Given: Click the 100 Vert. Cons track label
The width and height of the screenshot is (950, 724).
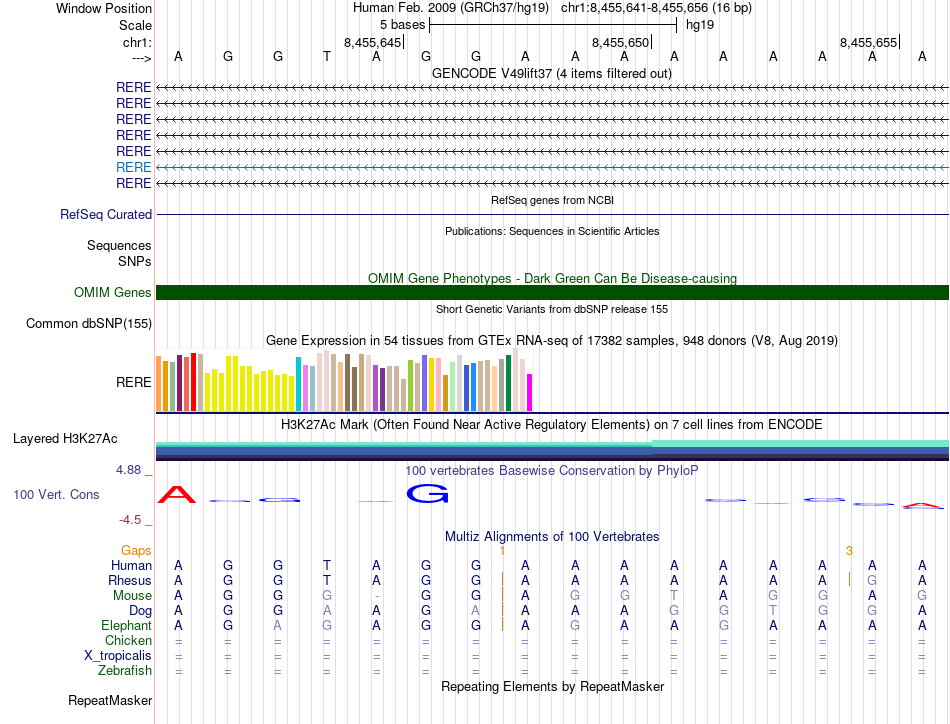Looking at the screenshot, I should tap(56, 494).
